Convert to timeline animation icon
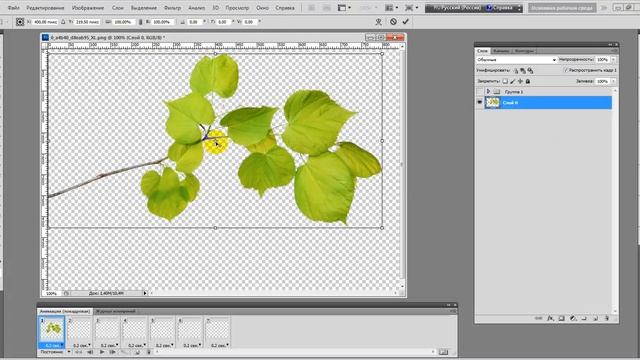The height and width of the screenshot is (360, 640). 443,352
